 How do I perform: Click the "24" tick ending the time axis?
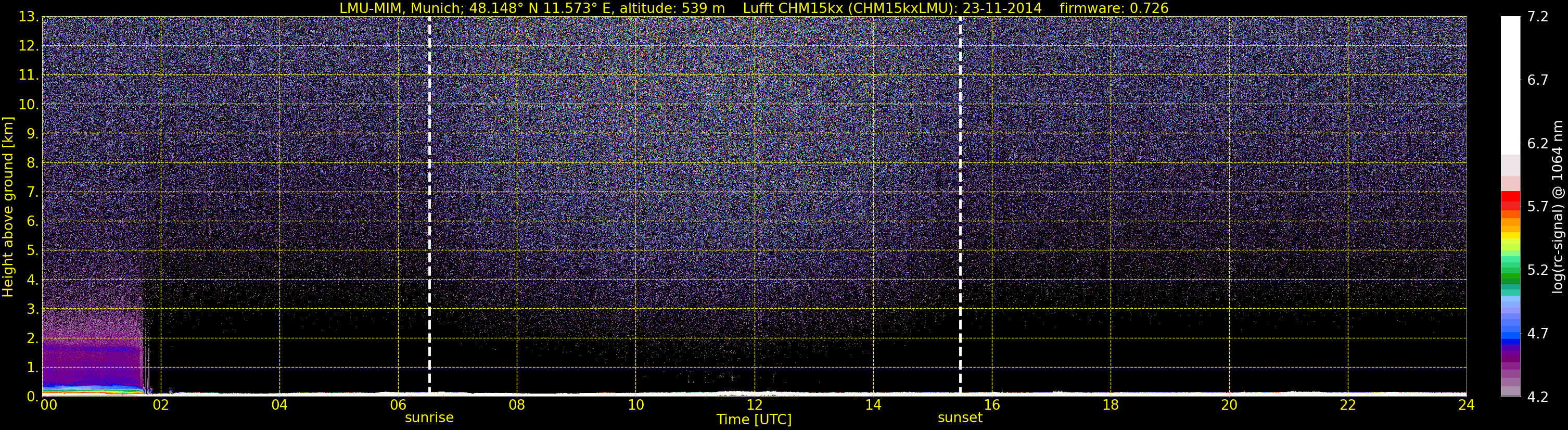(1467, 405)
